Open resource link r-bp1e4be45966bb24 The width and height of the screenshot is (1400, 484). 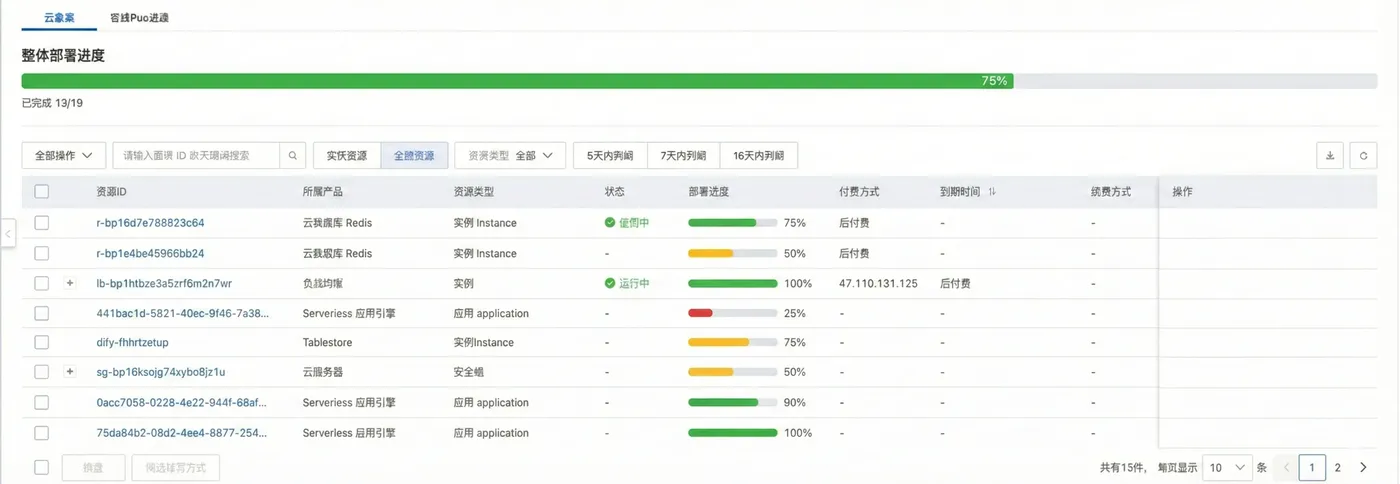coord(150,253)
